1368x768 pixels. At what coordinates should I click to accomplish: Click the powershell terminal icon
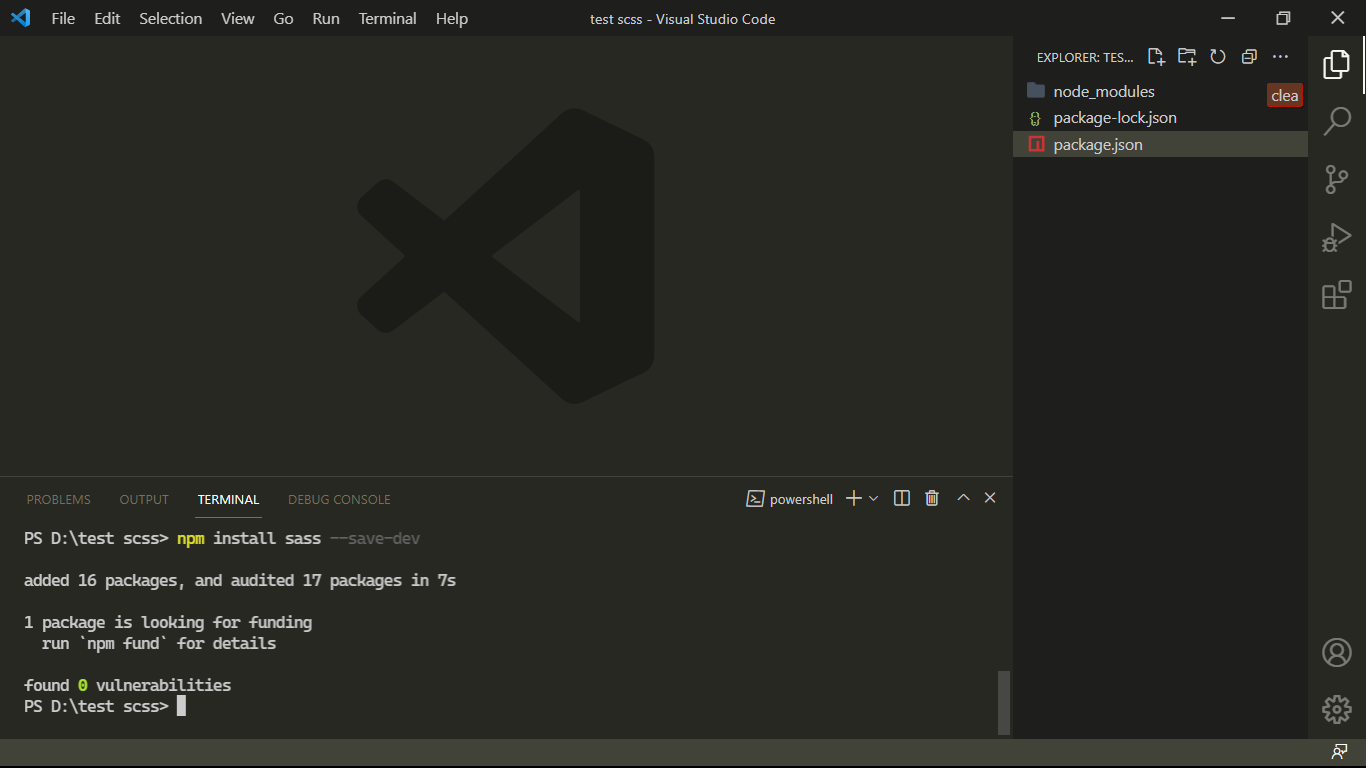(x=756, y=499)
